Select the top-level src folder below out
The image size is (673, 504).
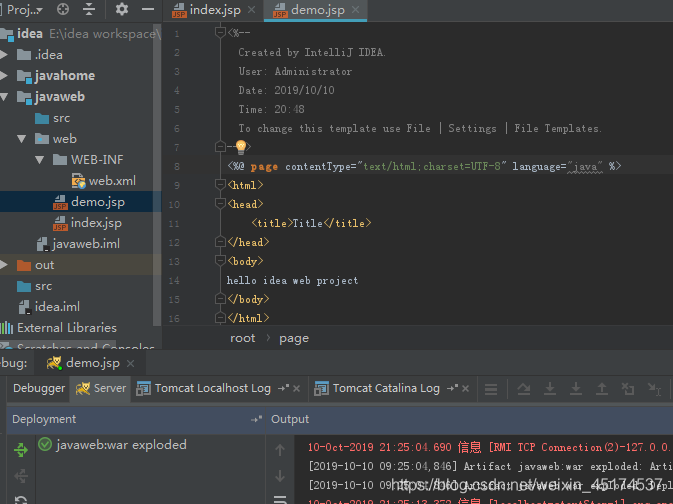[34, 286]
